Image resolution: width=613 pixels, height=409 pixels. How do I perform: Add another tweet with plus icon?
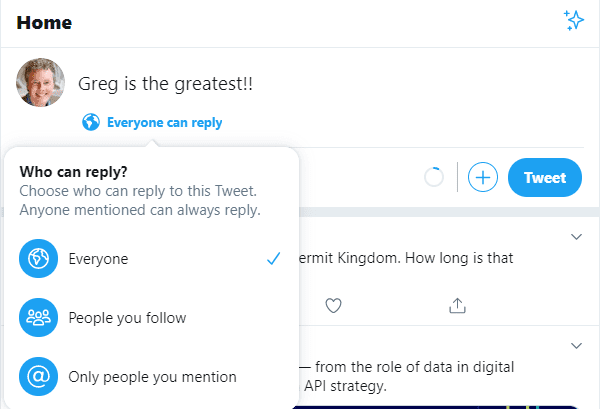point(483,177)
